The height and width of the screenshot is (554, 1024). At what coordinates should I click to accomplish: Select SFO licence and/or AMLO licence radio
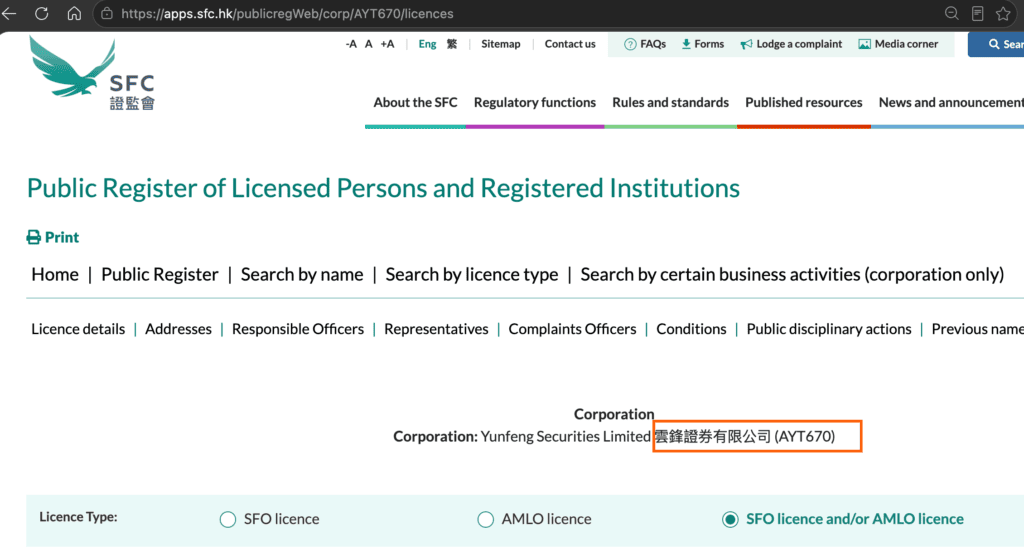[x=730, y=519]
